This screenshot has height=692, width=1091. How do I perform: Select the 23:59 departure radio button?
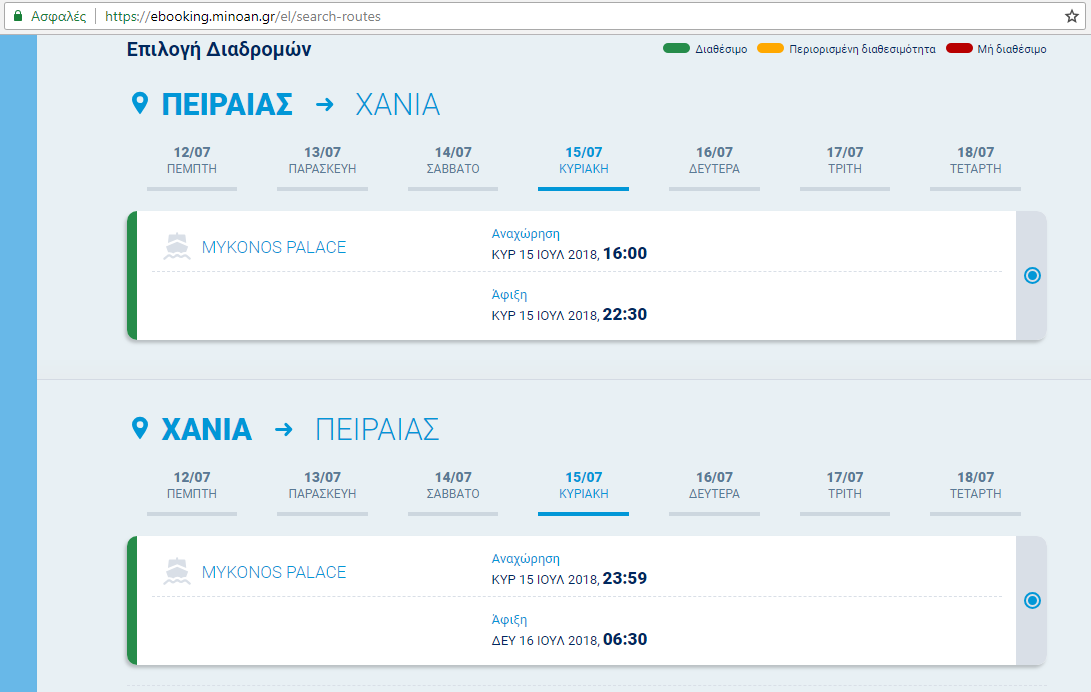tap(1033, 600)
